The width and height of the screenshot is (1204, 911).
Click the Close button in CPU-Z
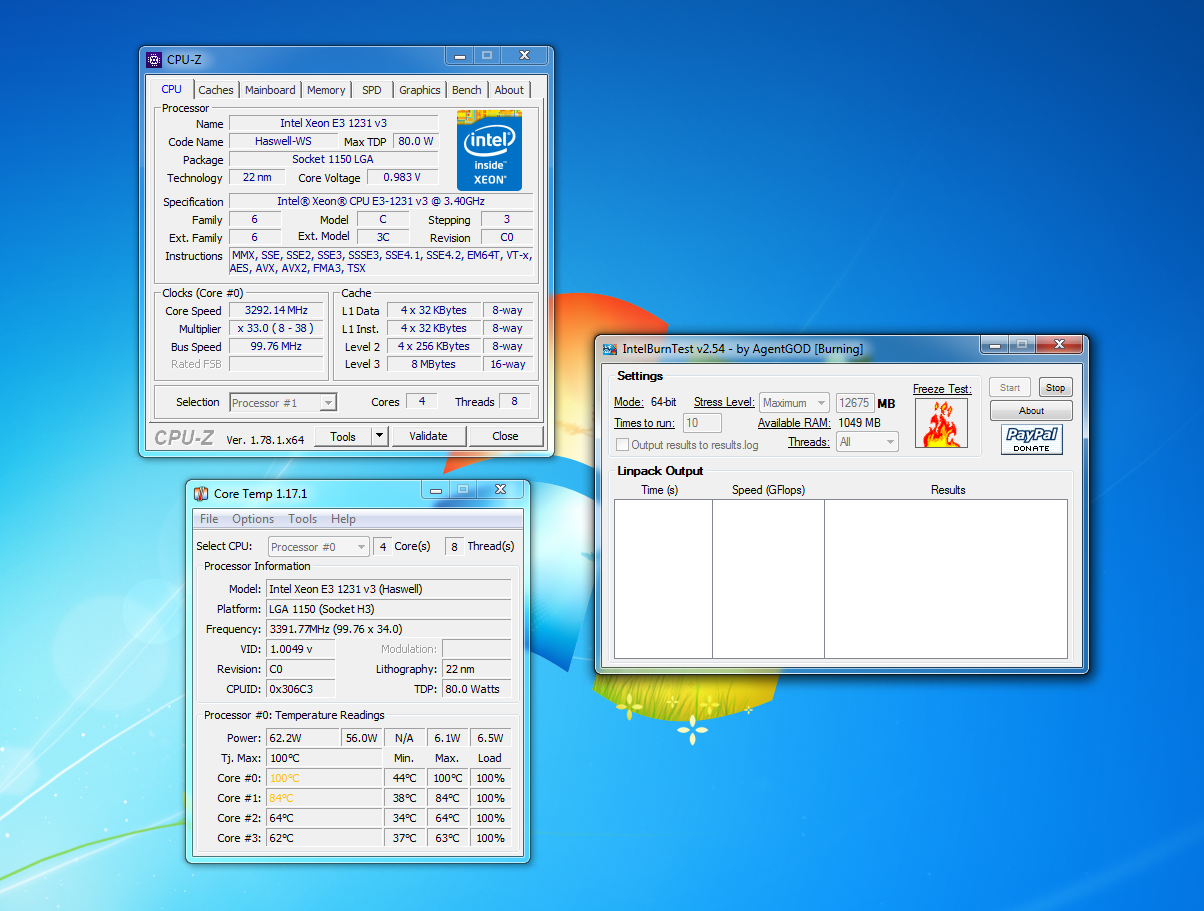(x=506, y=436)
